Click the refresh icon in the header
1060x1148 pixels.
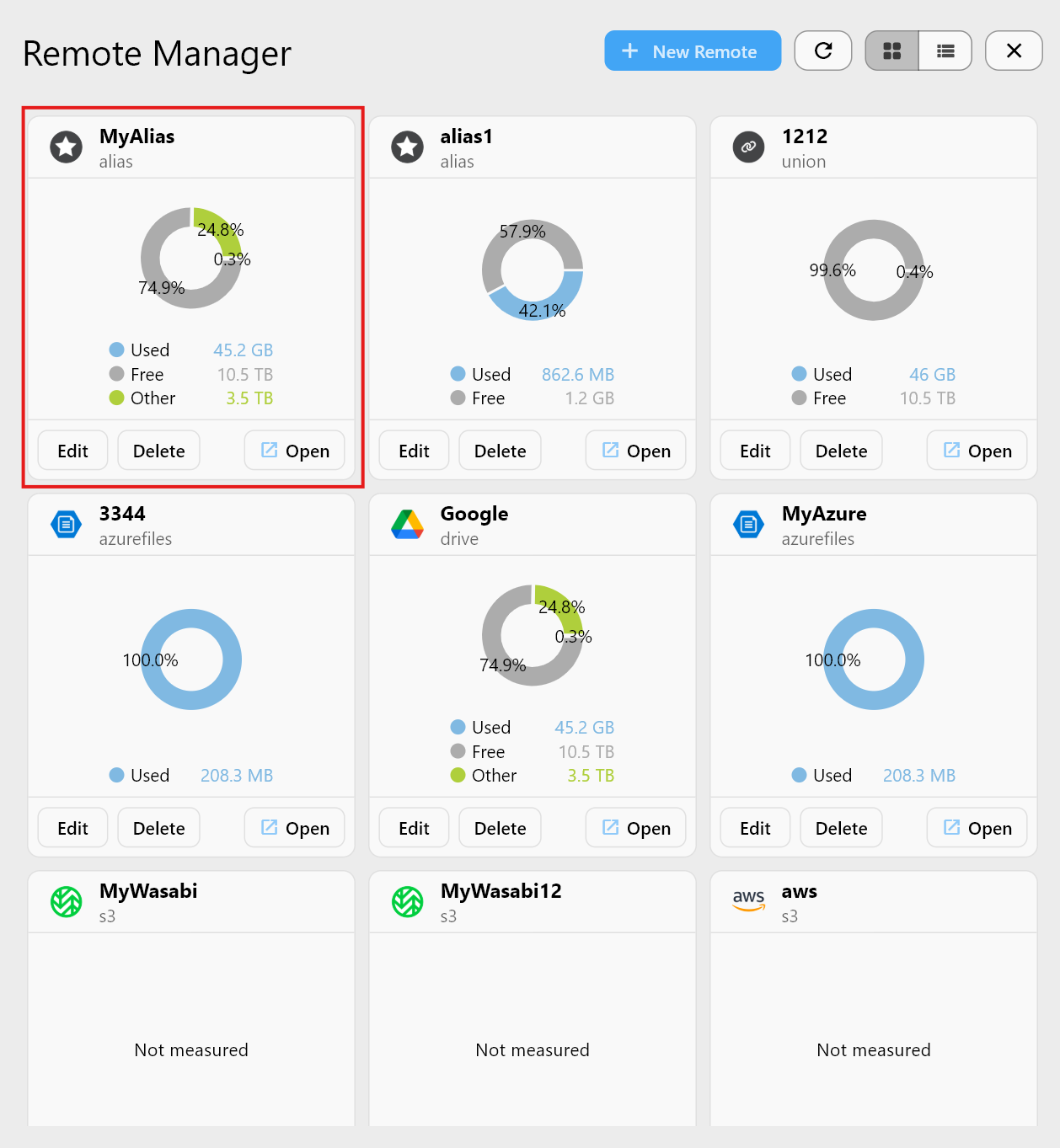point(823,51)
